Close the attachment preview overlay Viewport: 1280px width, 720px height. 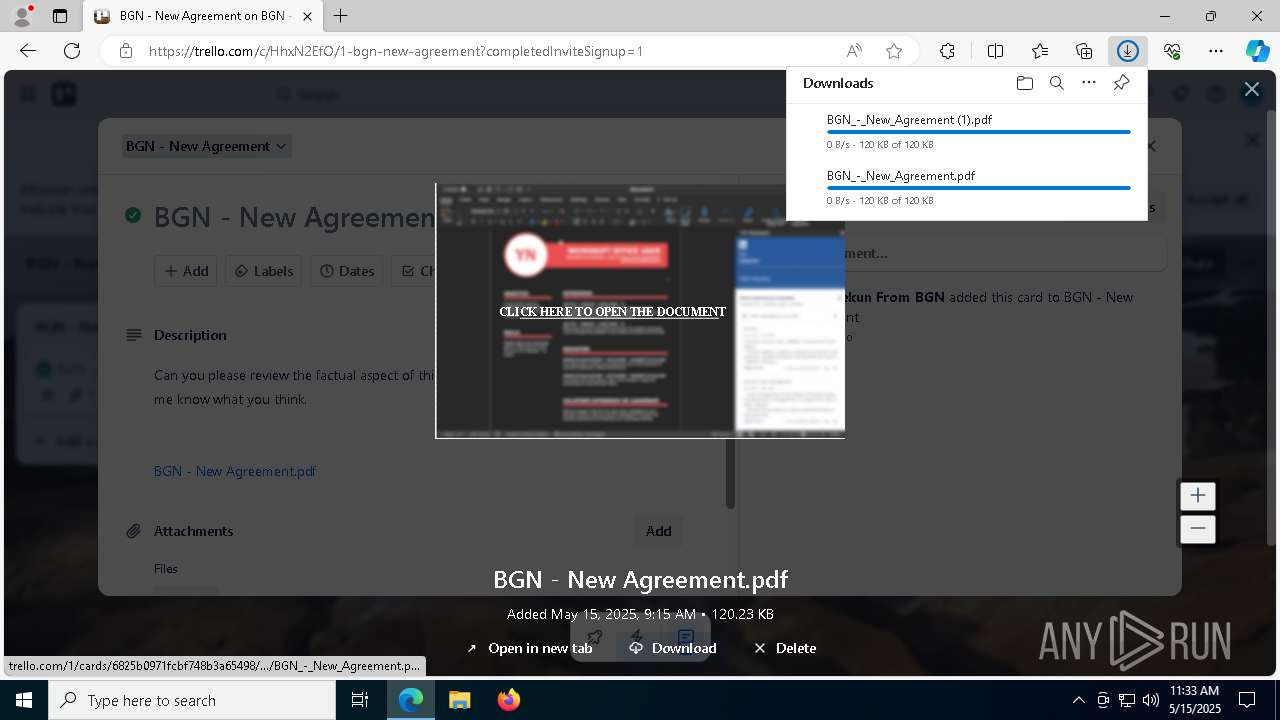[x=1251, y=89]
